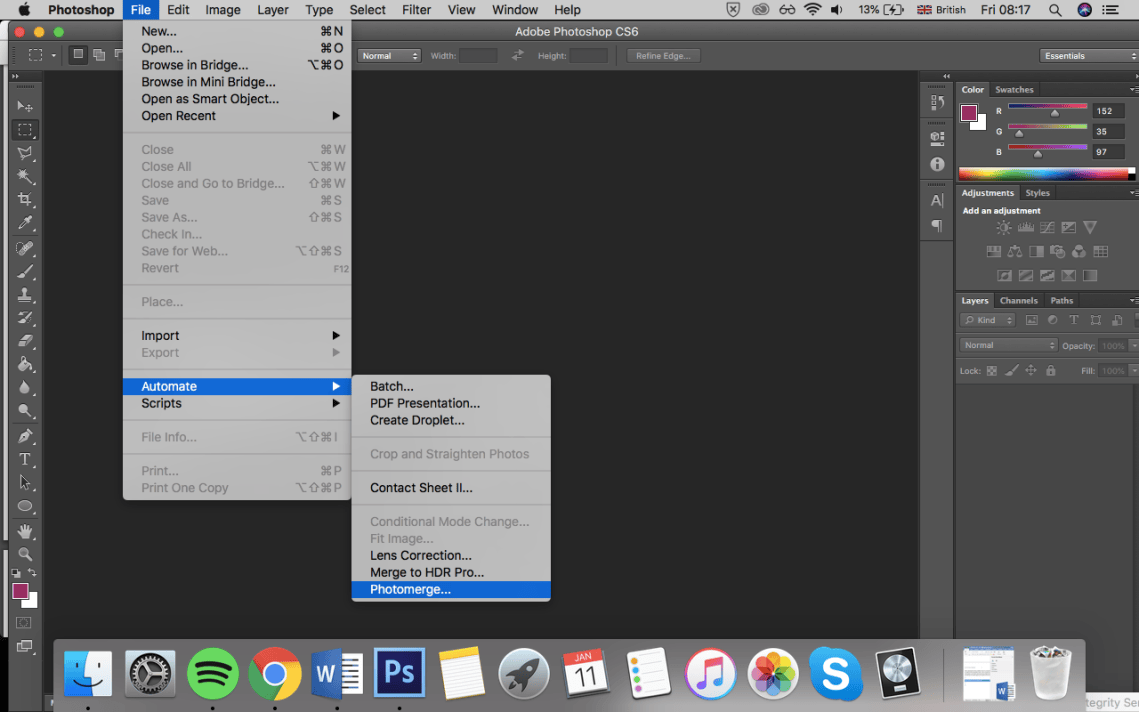Select the Ellipse shape tool

[25, 506]
